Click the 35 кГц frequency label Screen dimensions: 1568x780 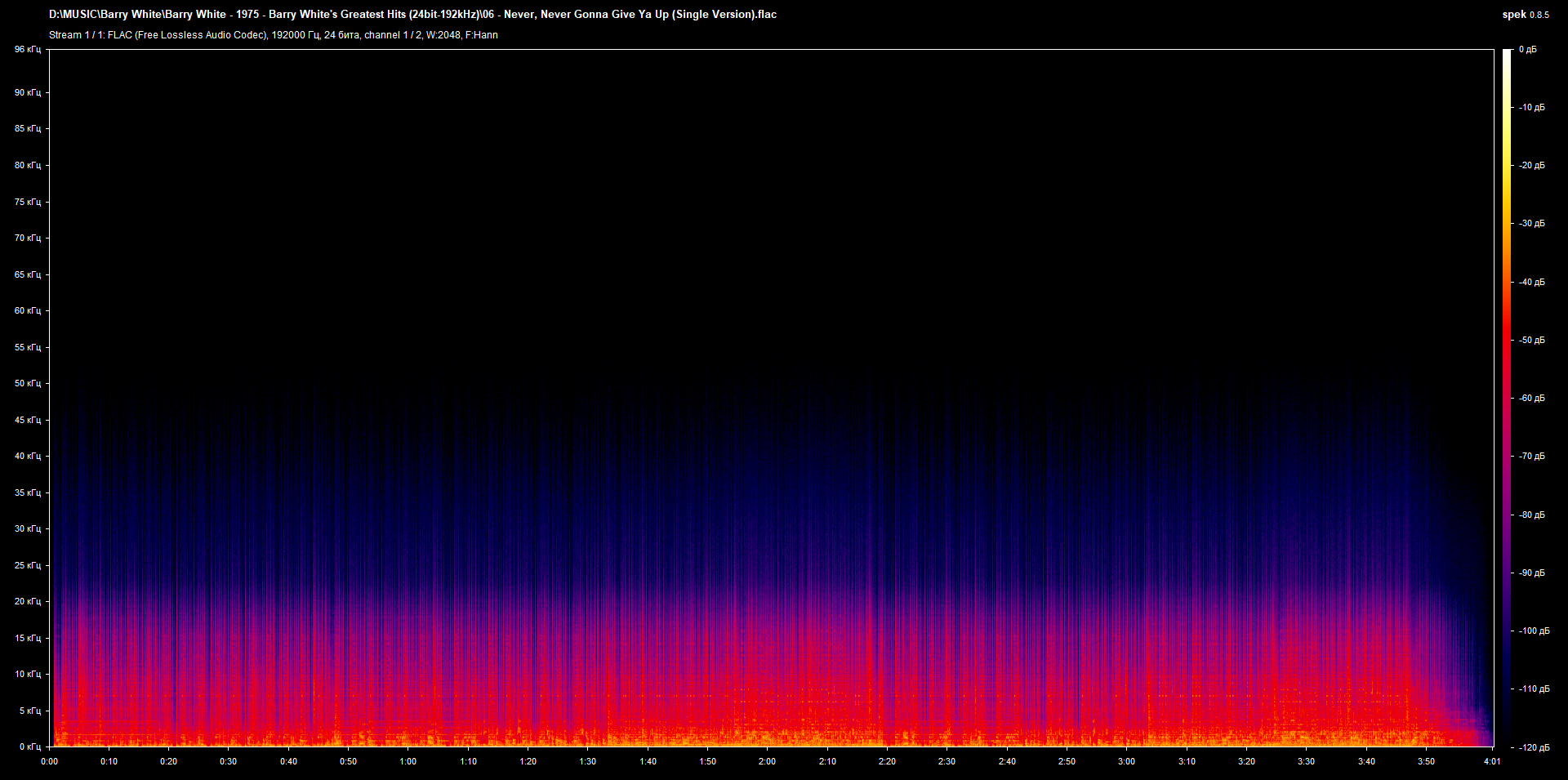coord(28,493)
